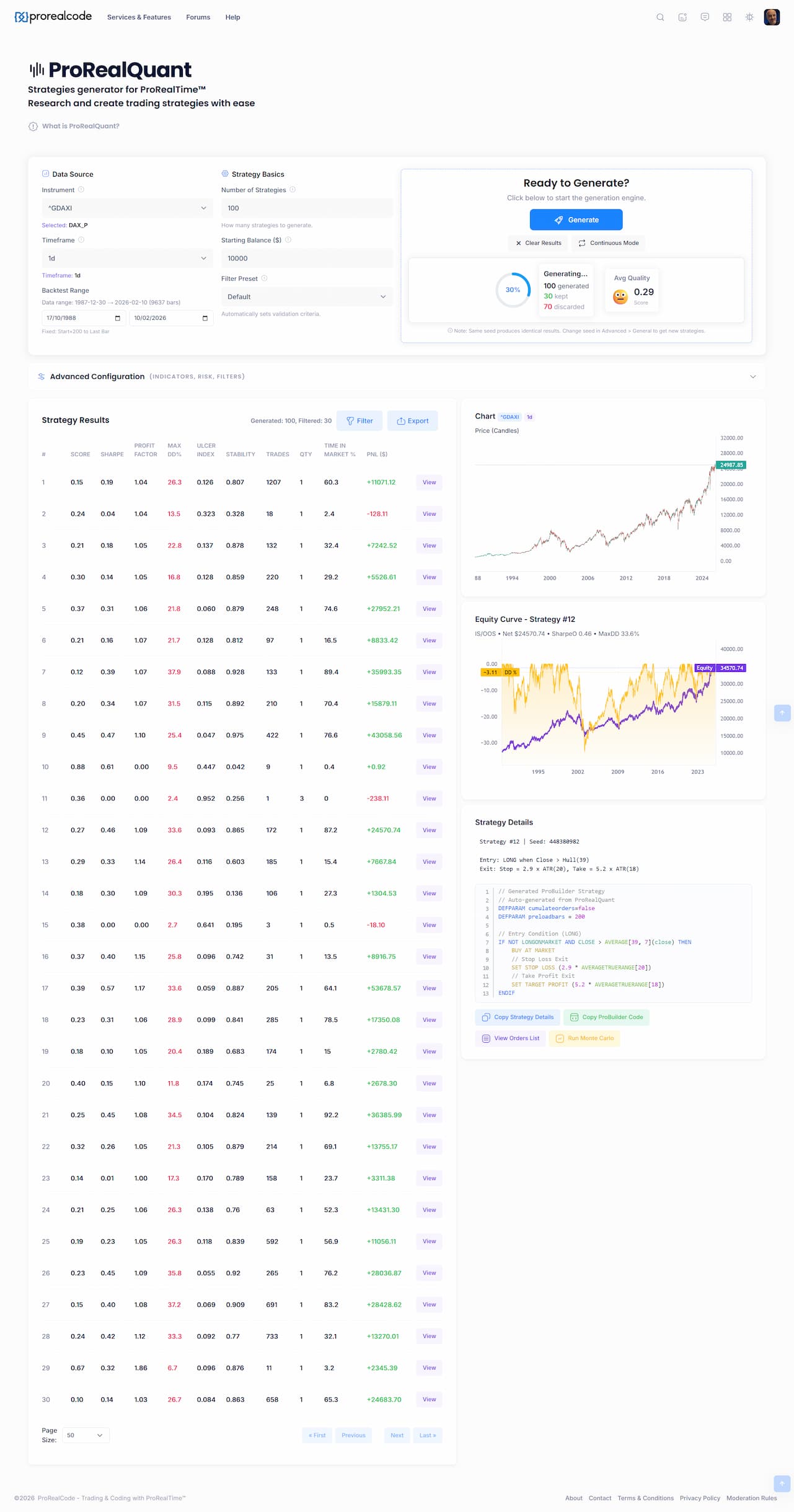Viewport: 794px width, 1512px height.
Task: Copy Strategy Details to clipboard
Action: pyautogui.click(x=518, y=1017)
